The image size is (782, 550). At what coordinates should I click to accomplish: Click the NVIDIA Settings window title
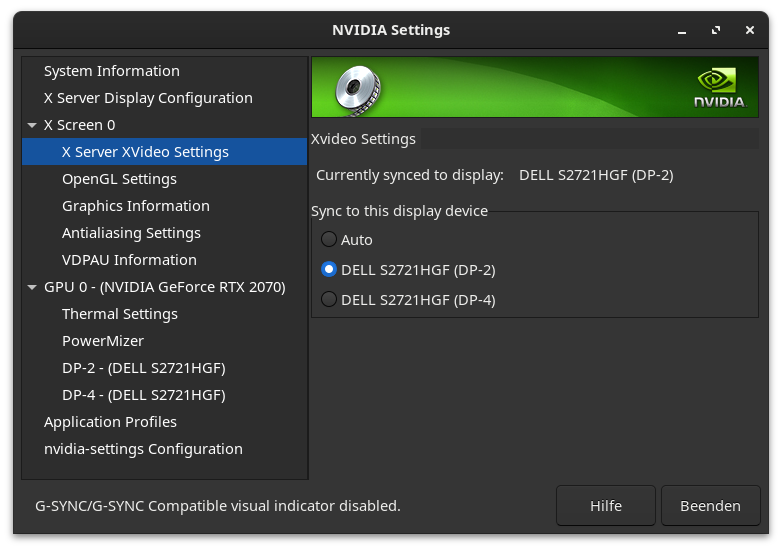click(x=391, y=30)
